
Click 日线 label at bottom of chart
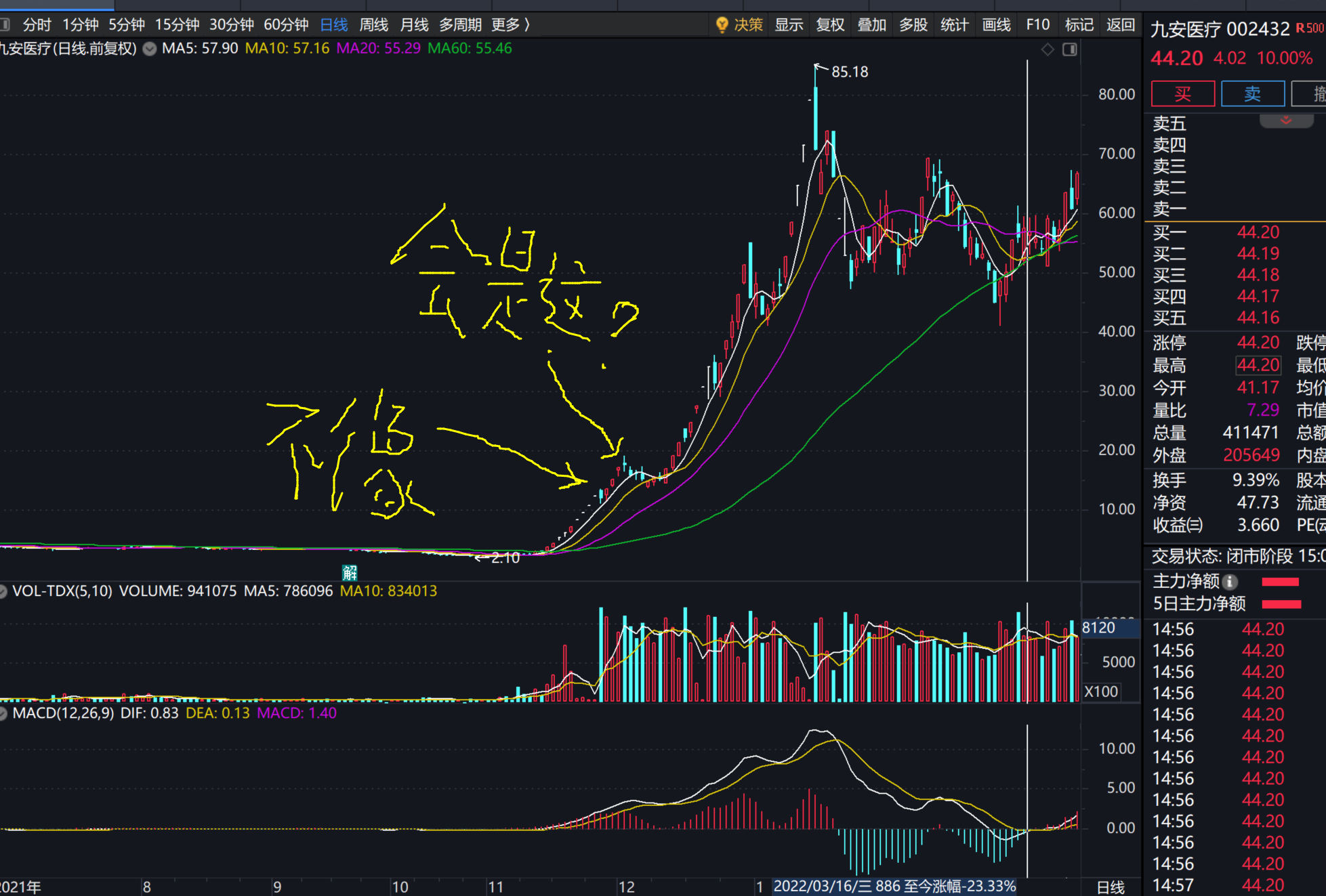(1111, 887)
